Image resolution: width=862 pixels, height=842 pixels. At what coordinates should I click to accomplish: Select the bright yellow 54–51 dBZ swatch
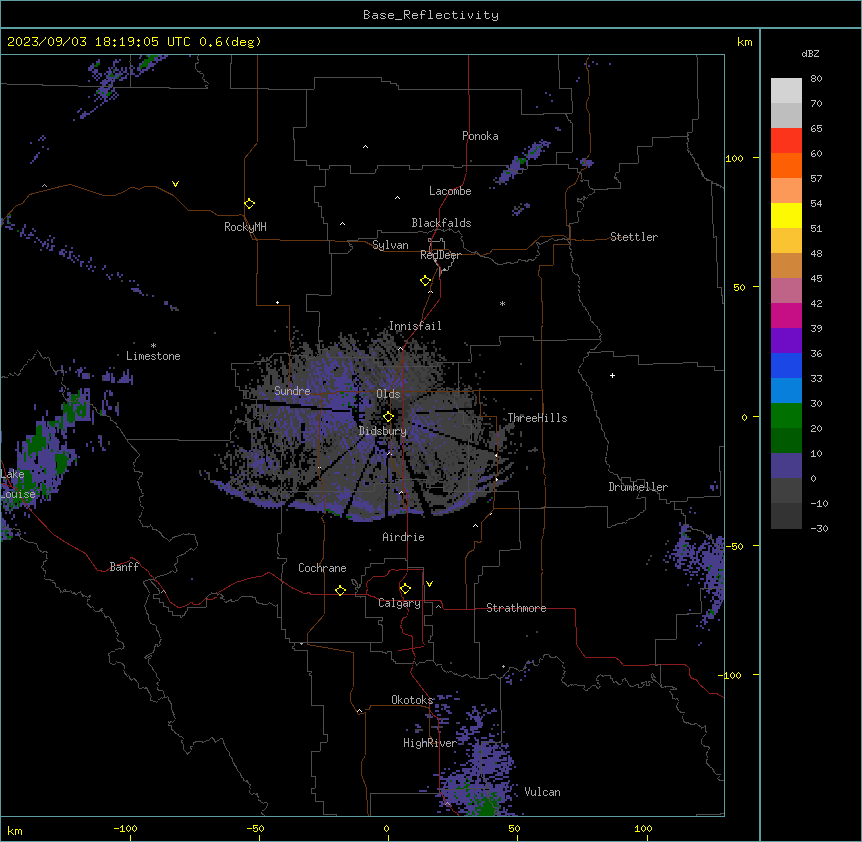[786, 215]
